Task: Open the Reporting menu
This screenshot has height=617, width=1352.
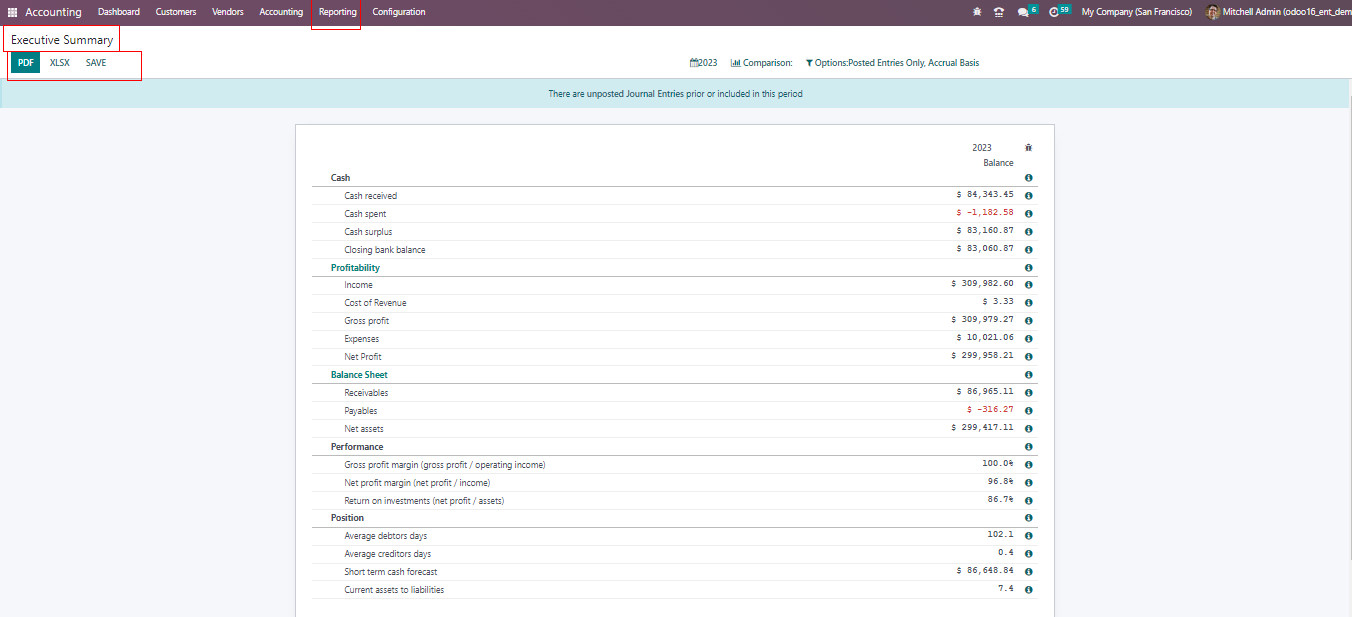Action: (x=337, y=12)
